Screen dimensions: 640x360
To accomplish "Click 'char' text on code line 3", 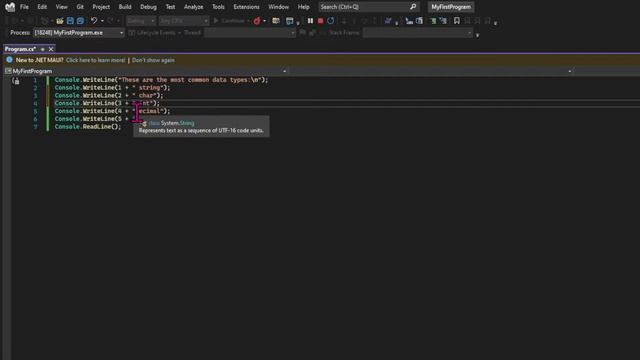I will (146, 95).
